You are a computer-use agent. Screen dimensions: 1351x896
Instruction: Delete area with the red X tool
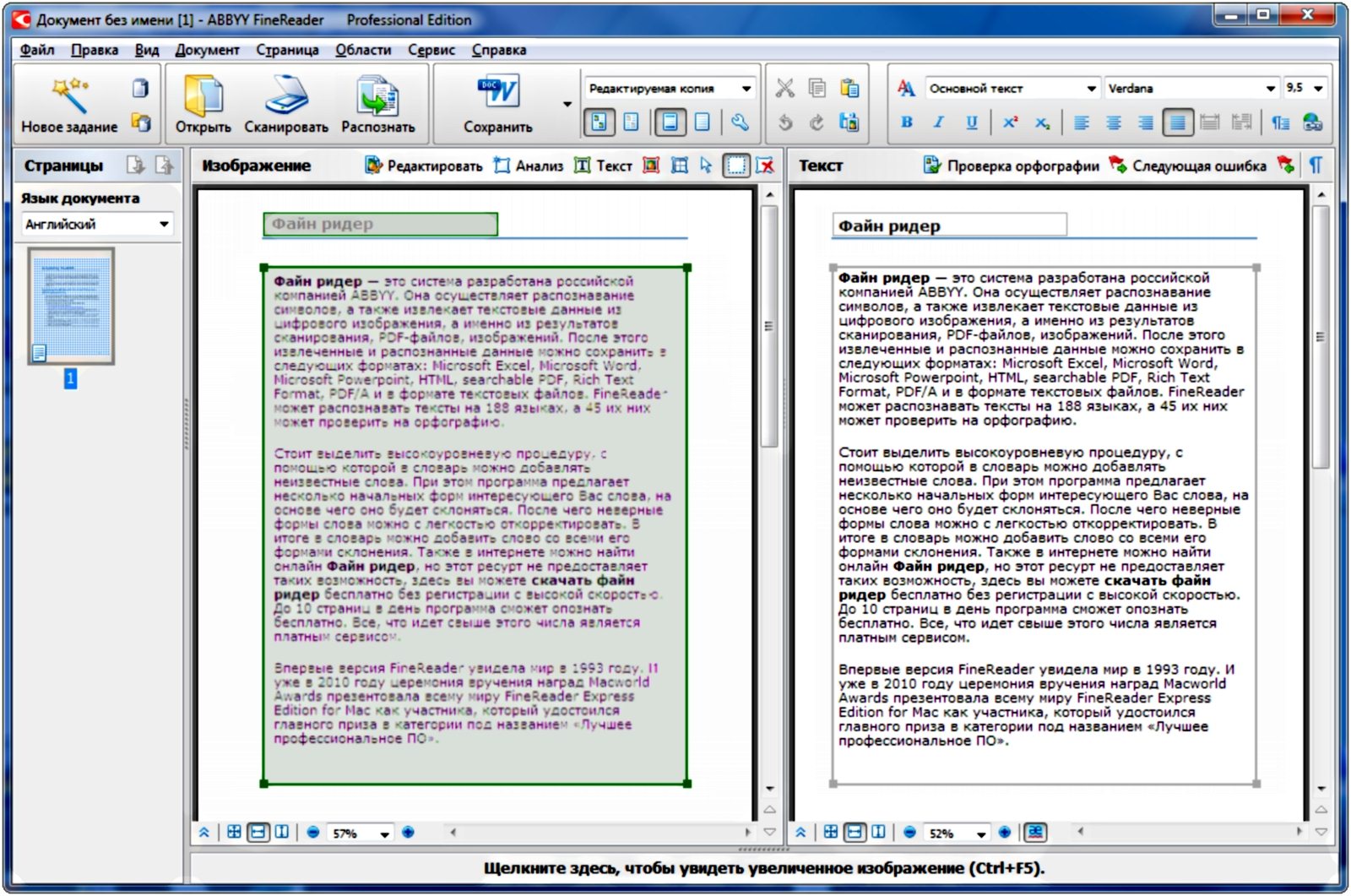765,166
